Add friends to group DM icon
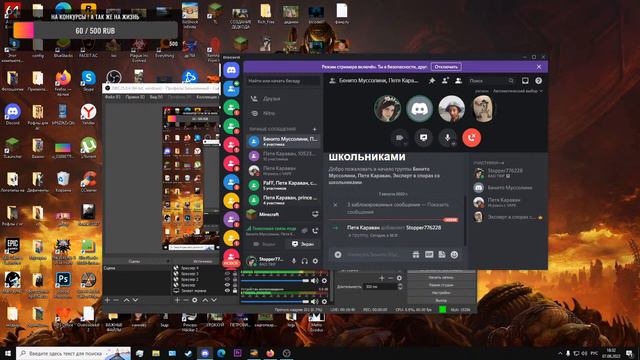 445,81
